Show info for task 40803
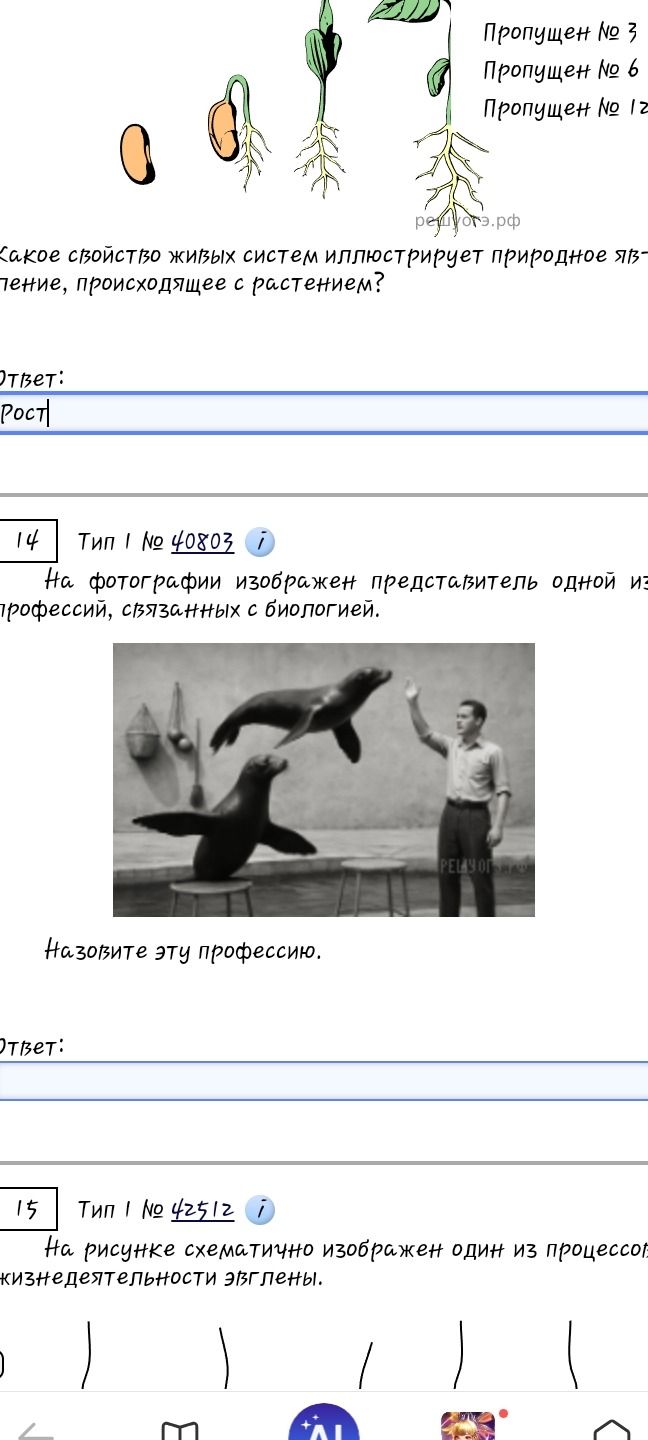The image size is (648, 1440). coord(260,542)
